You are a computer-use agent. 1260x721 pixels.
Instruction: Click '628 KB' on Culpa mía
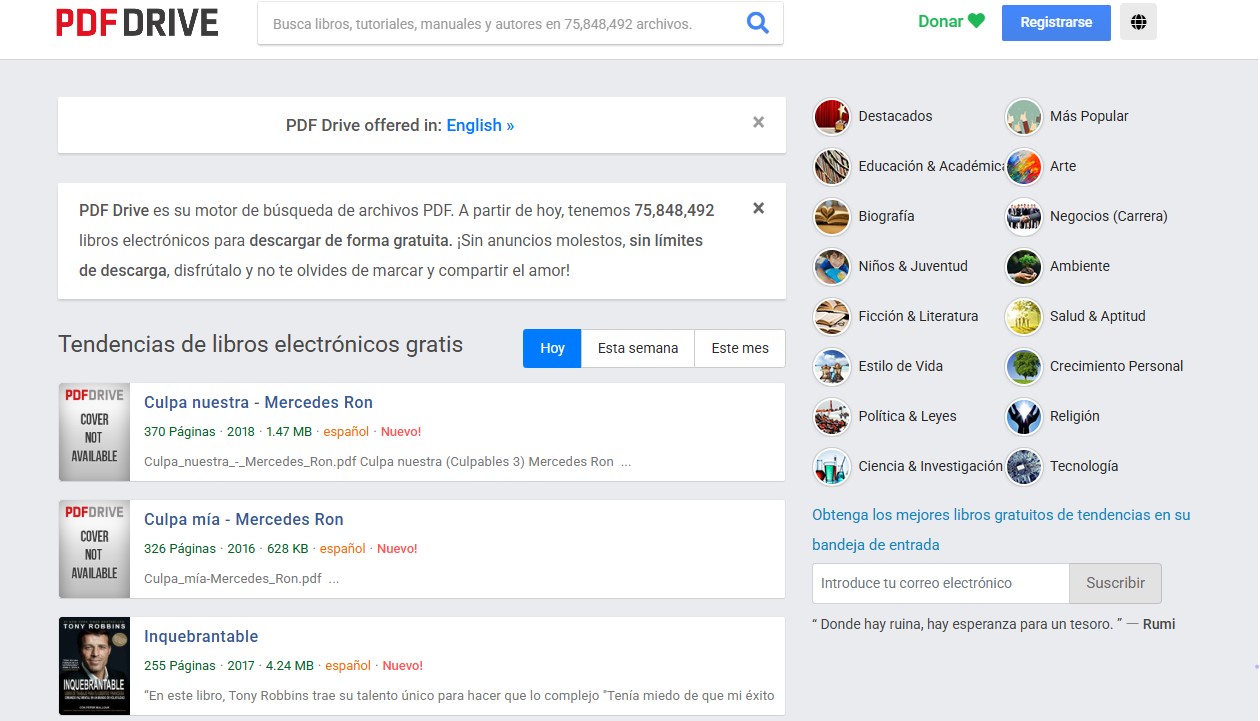point(287,549)
